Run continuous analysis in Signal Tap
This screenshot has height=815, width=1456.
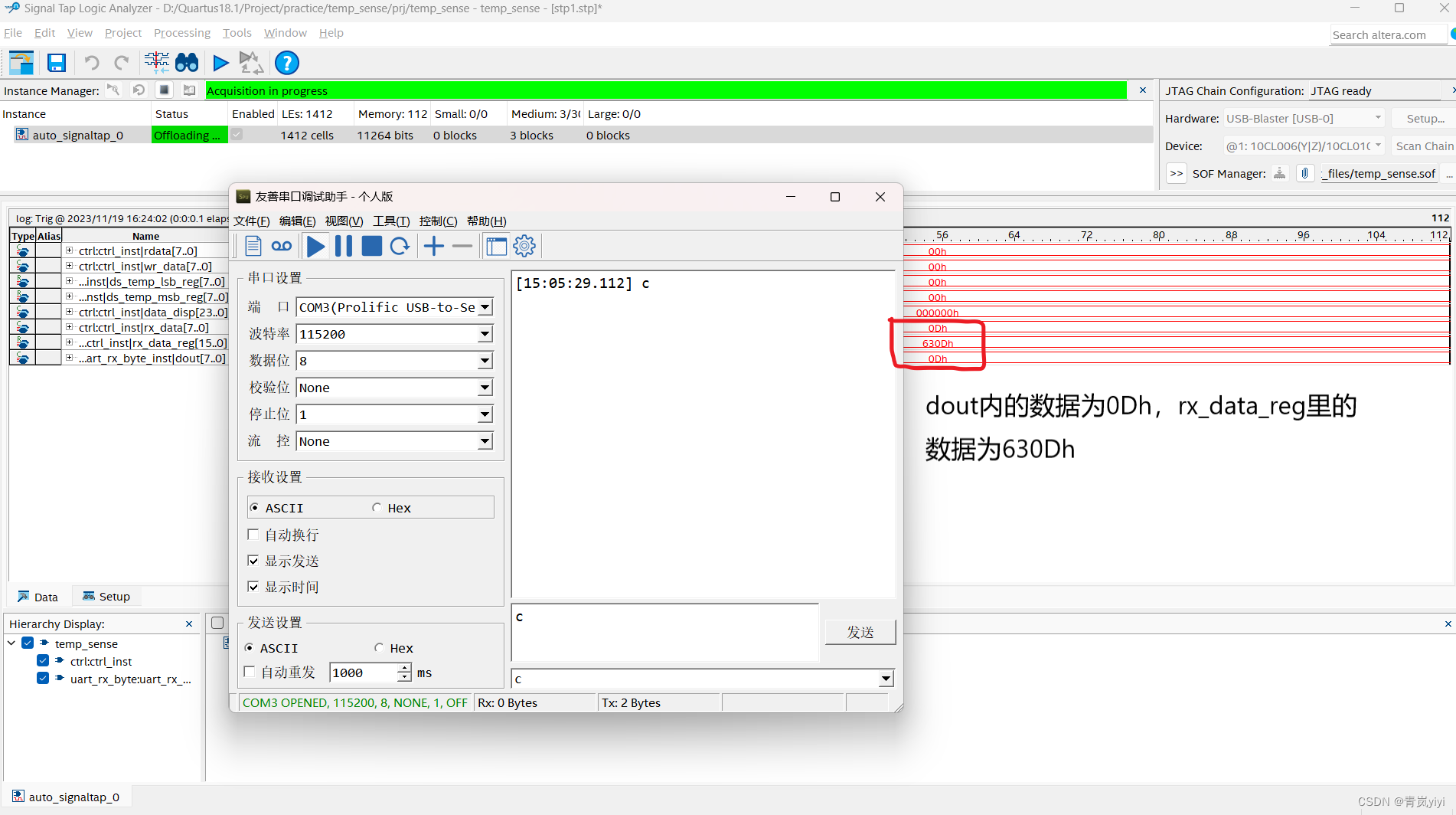[x=251, y=63]
